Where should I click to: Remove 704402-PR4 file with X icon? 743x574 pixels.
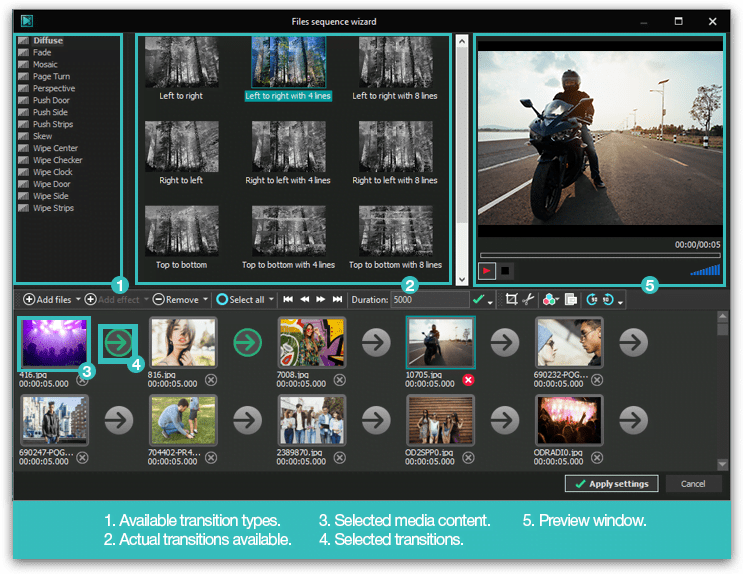(x=211, y=457)
